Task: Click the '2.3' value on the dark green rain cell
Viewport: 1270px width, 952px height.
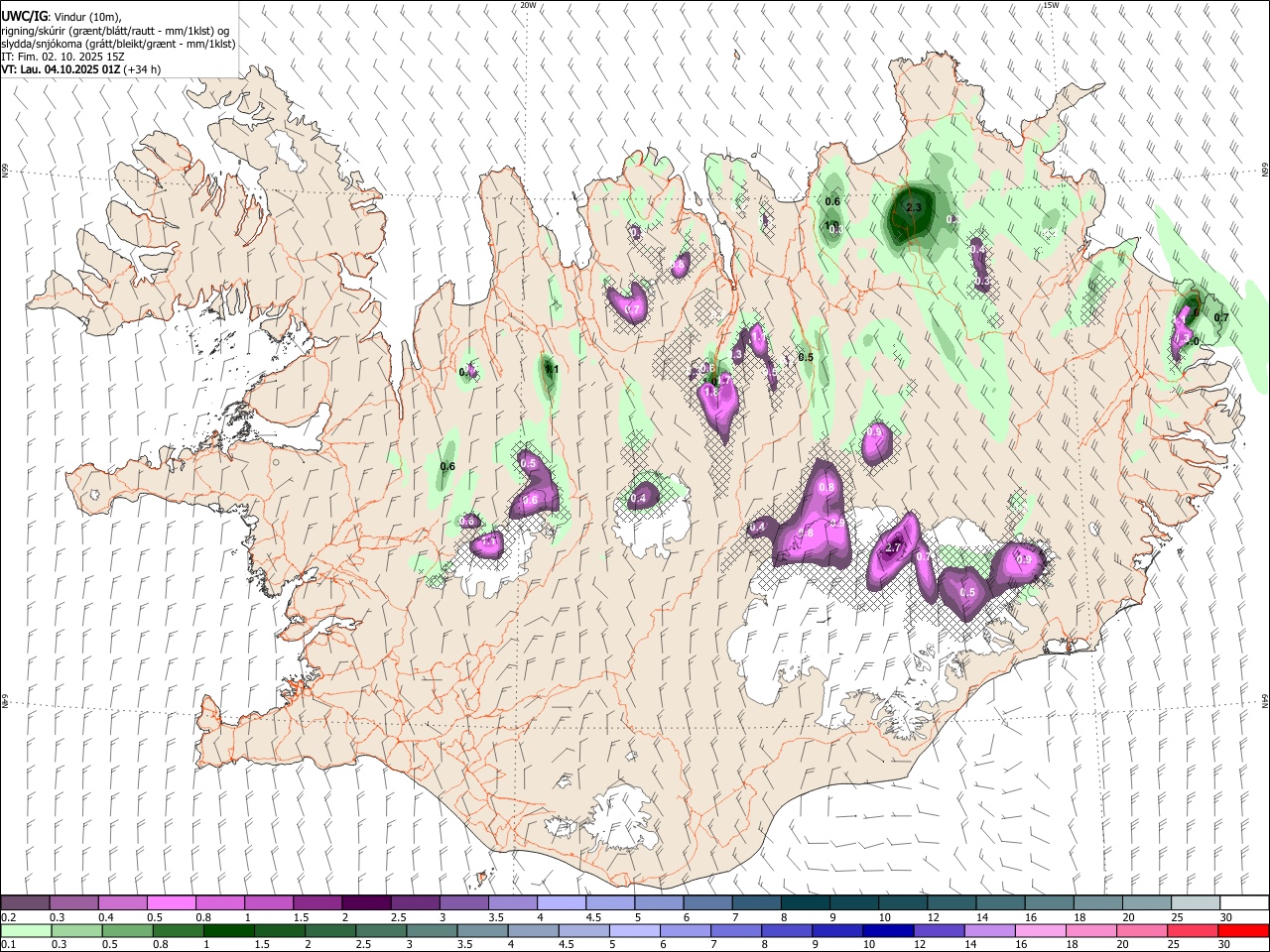Action: coord(914,207)
